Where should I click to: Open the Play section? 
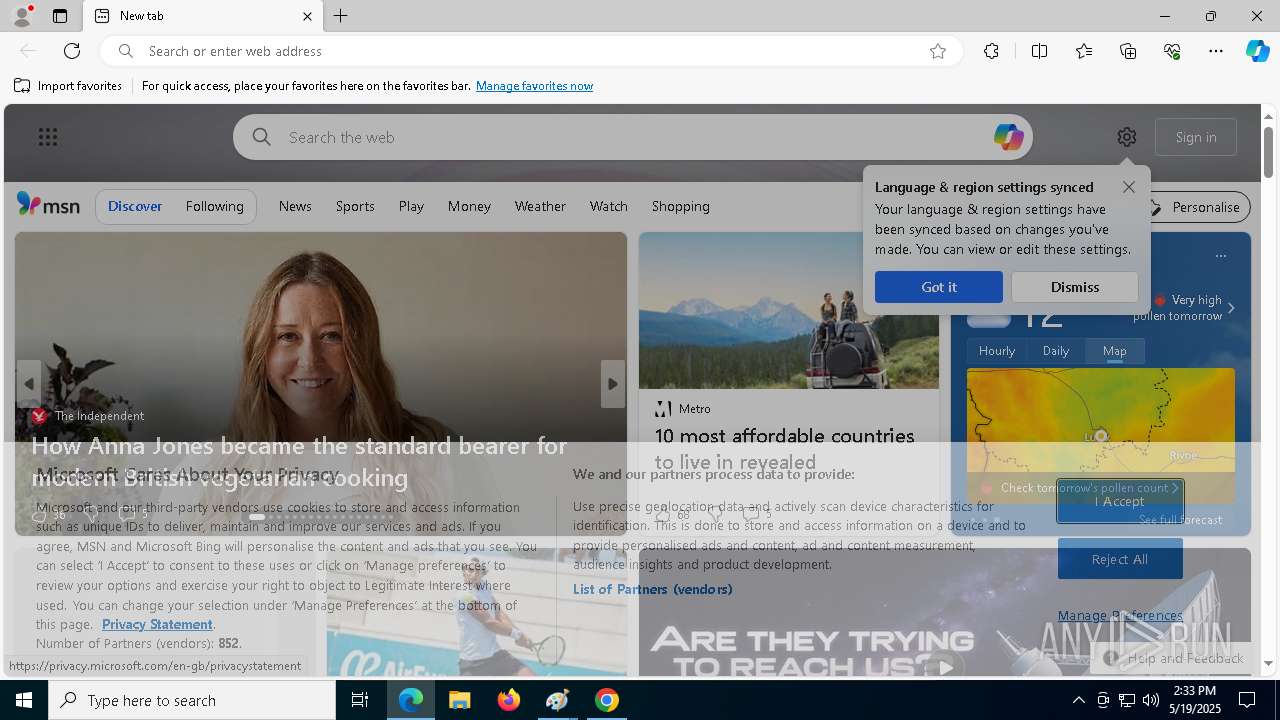(411, 206)
